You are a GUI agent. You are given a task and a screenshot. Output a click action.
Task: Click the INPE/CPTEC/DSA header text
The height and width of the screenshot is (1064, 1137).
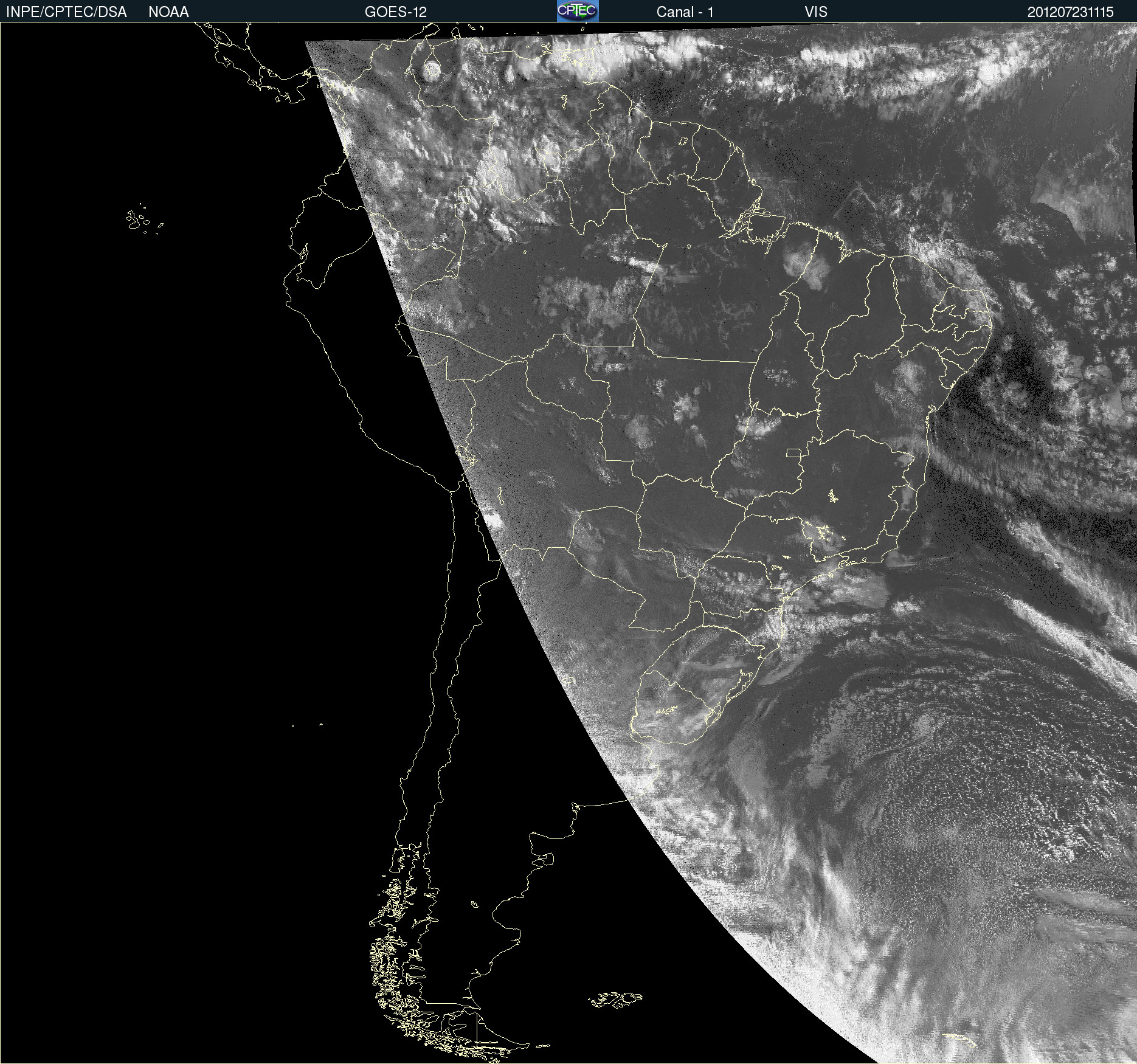66,12
